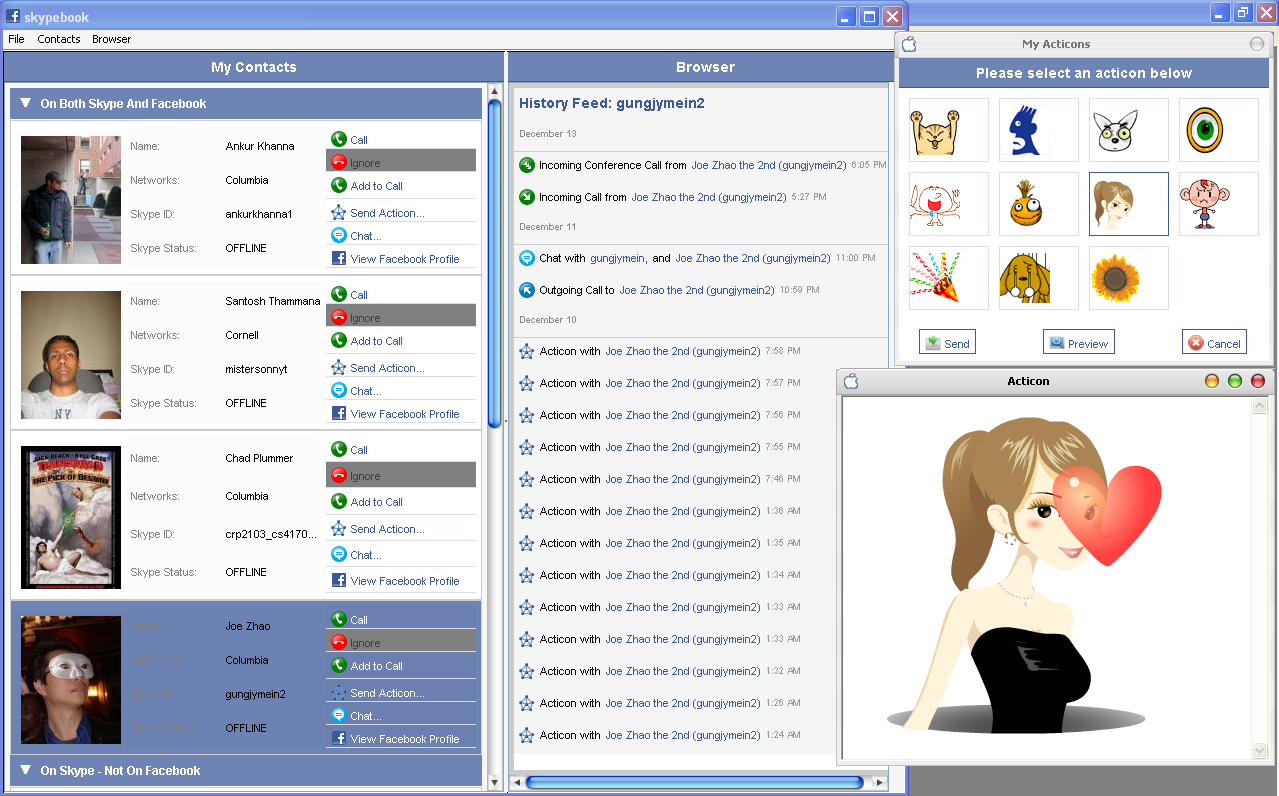
Task: Click scroll-right arrow in Browser panel
Action: tap(880, 782)
